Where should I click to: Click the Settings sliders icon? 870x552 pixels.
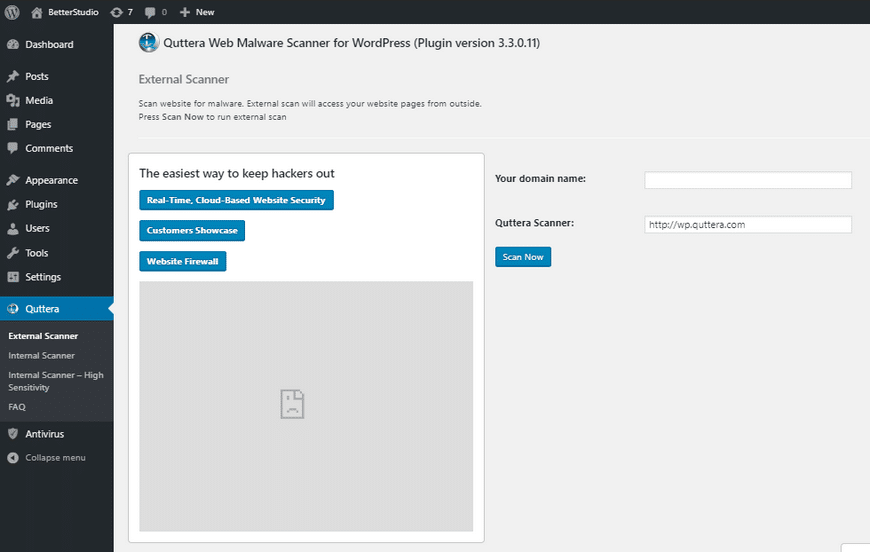(x=13, y=277)
